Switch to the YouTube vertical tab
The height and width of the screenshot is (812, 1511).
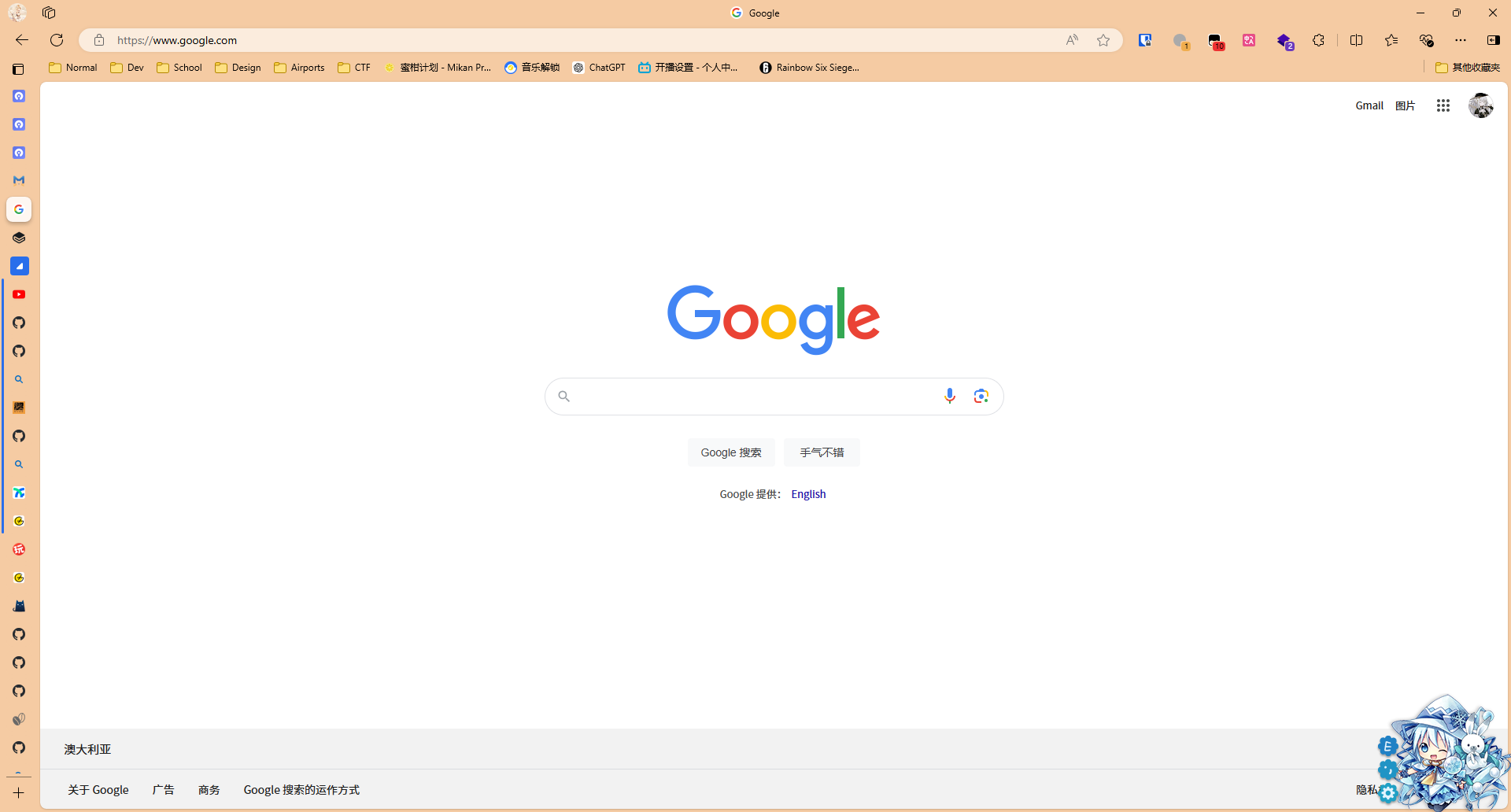coord(19,294)
